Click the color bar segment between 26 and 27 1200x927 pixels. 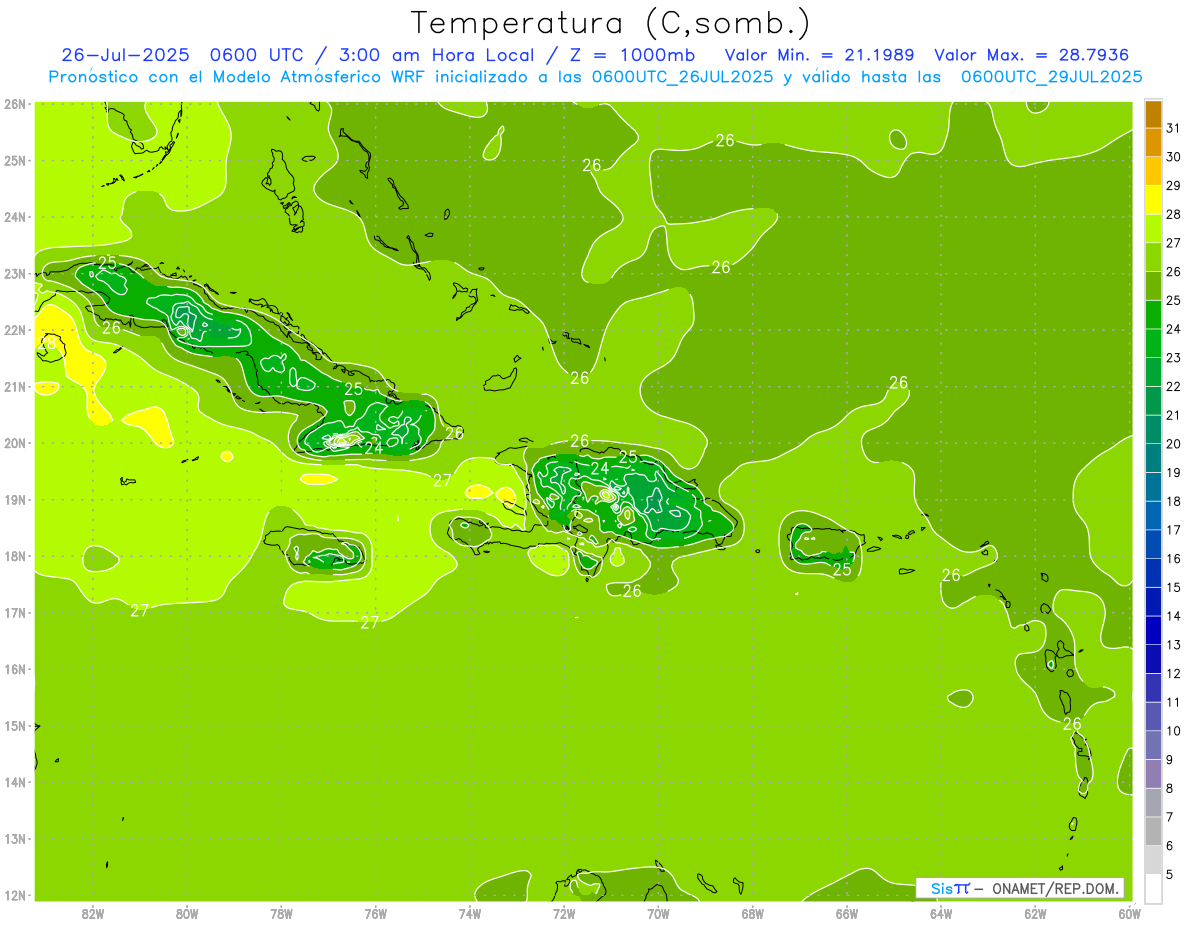click(x=1153, y=256)
